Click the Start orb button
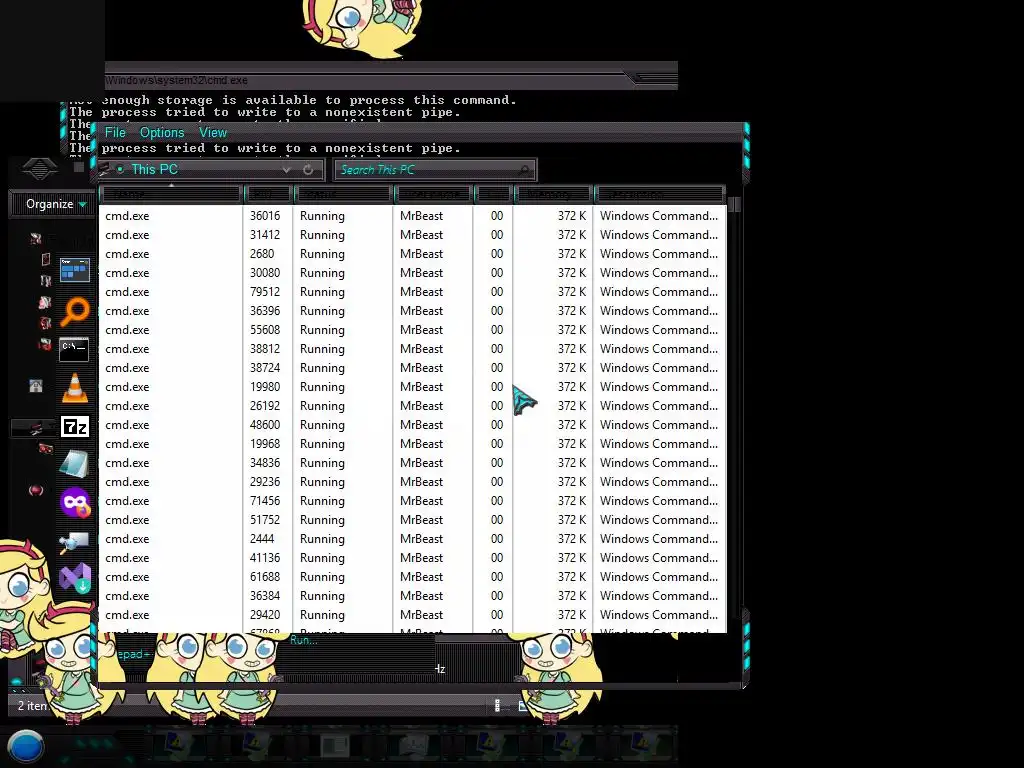The image size is (1024, 768). pos(25,747)
